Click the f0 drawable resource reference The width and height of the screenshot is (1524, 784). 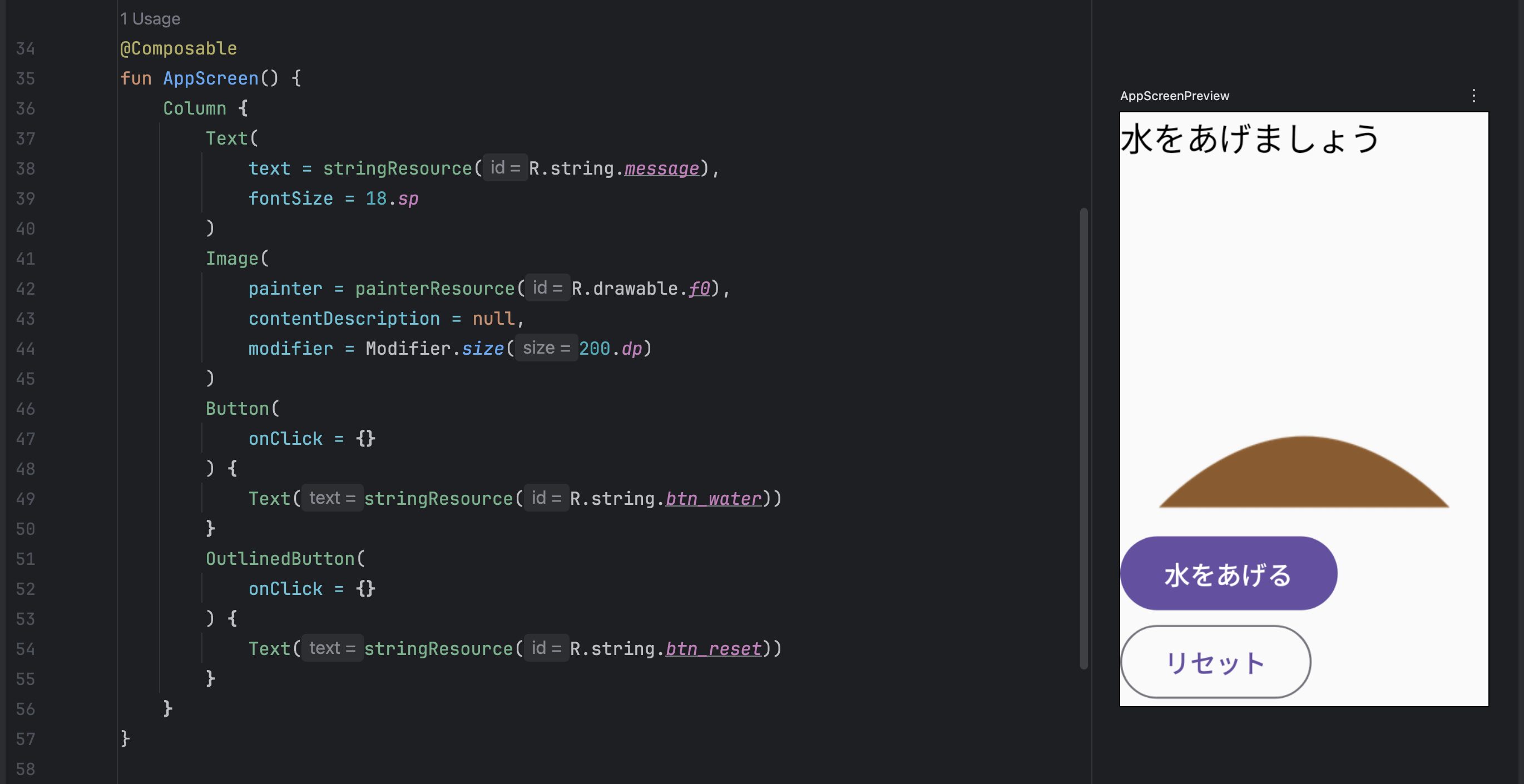699,289
